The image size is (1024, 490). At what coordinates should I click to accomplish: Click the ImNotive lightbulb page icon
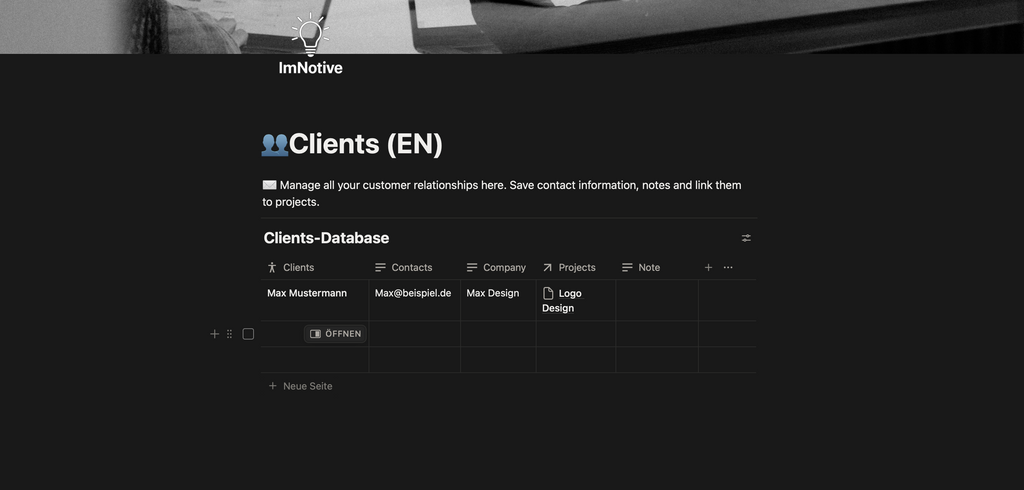coord(310,35)
